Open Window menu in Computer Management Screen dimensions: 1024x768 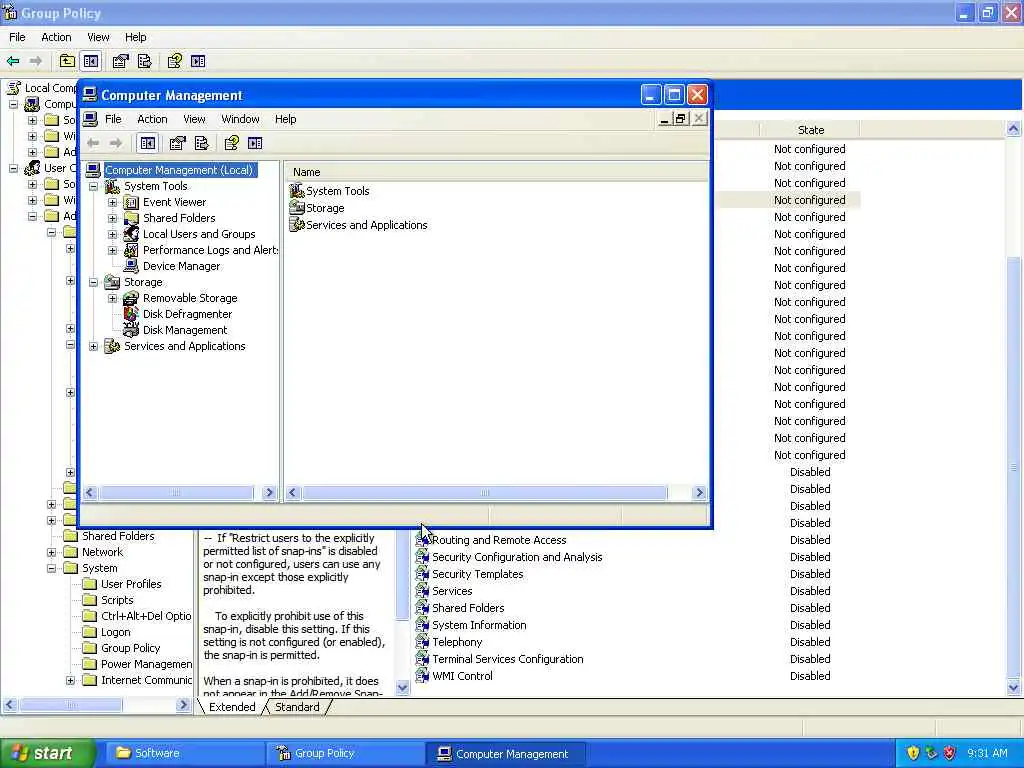240,119
